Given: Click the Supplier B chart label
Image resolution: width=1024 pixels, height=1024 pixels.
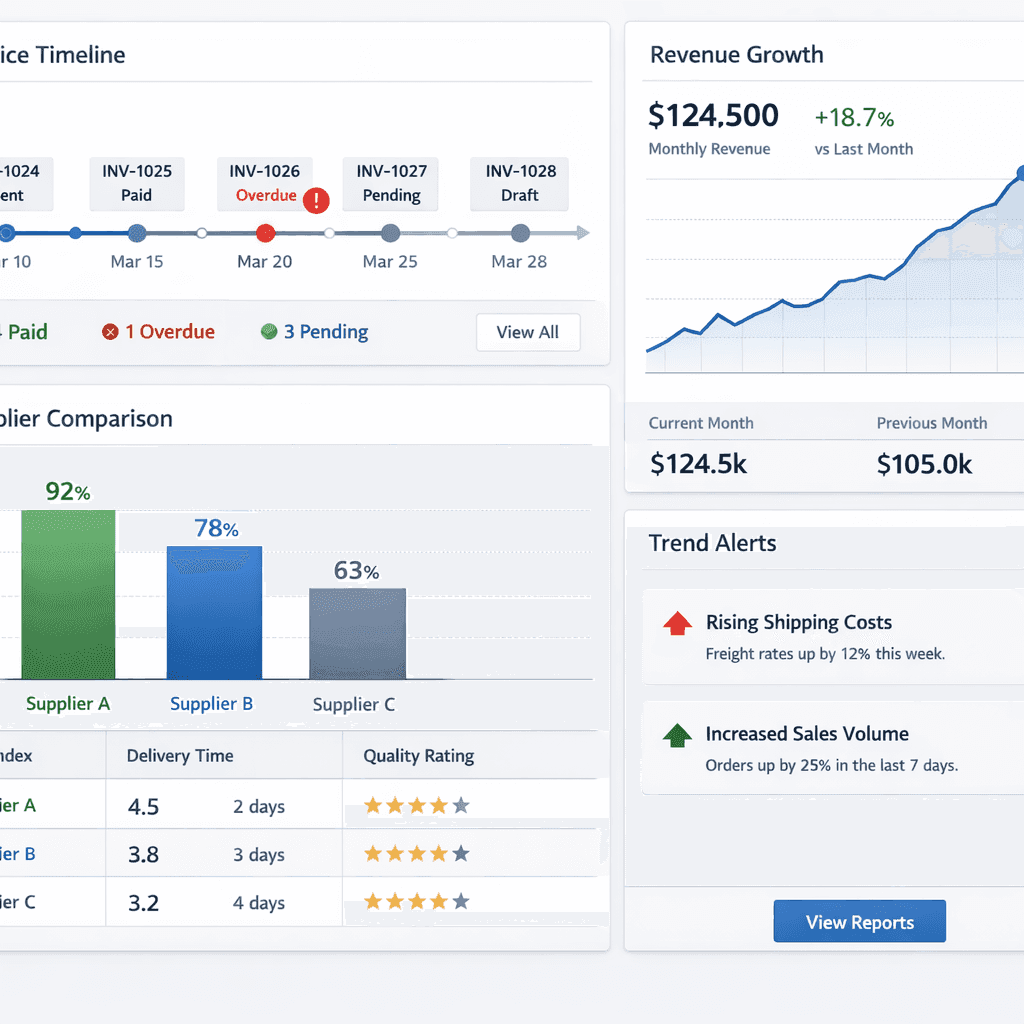Looking at the screenshot, I should pyautogui.click(x=211, y=704).
